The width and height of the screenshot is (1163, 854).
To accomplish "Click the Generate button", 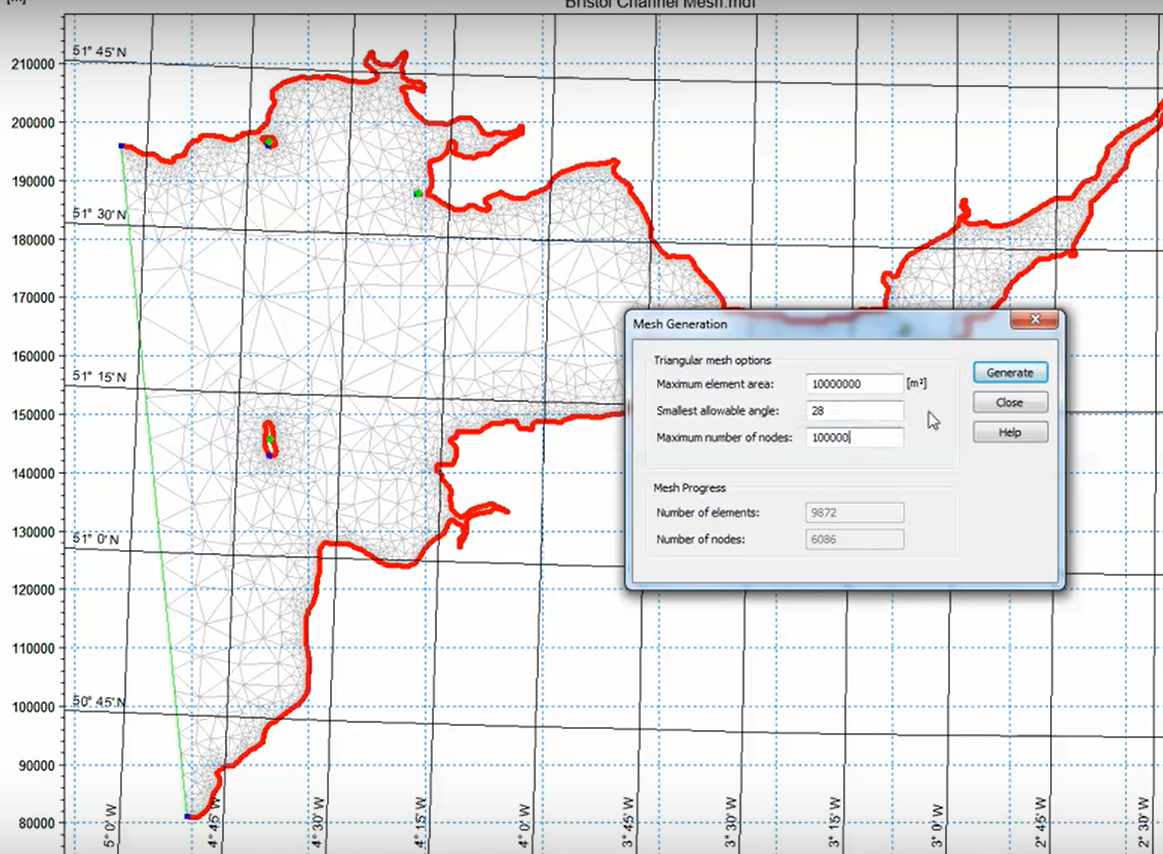I will pyautogui.click(x=1009, y=372).
